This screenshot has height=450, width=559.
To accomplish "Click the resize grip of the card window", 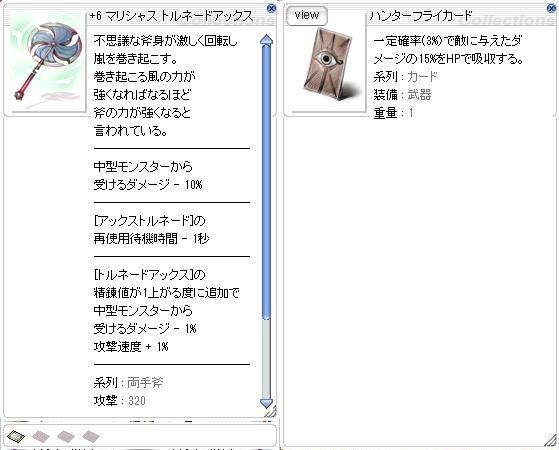I will click(x=550, y=441).
